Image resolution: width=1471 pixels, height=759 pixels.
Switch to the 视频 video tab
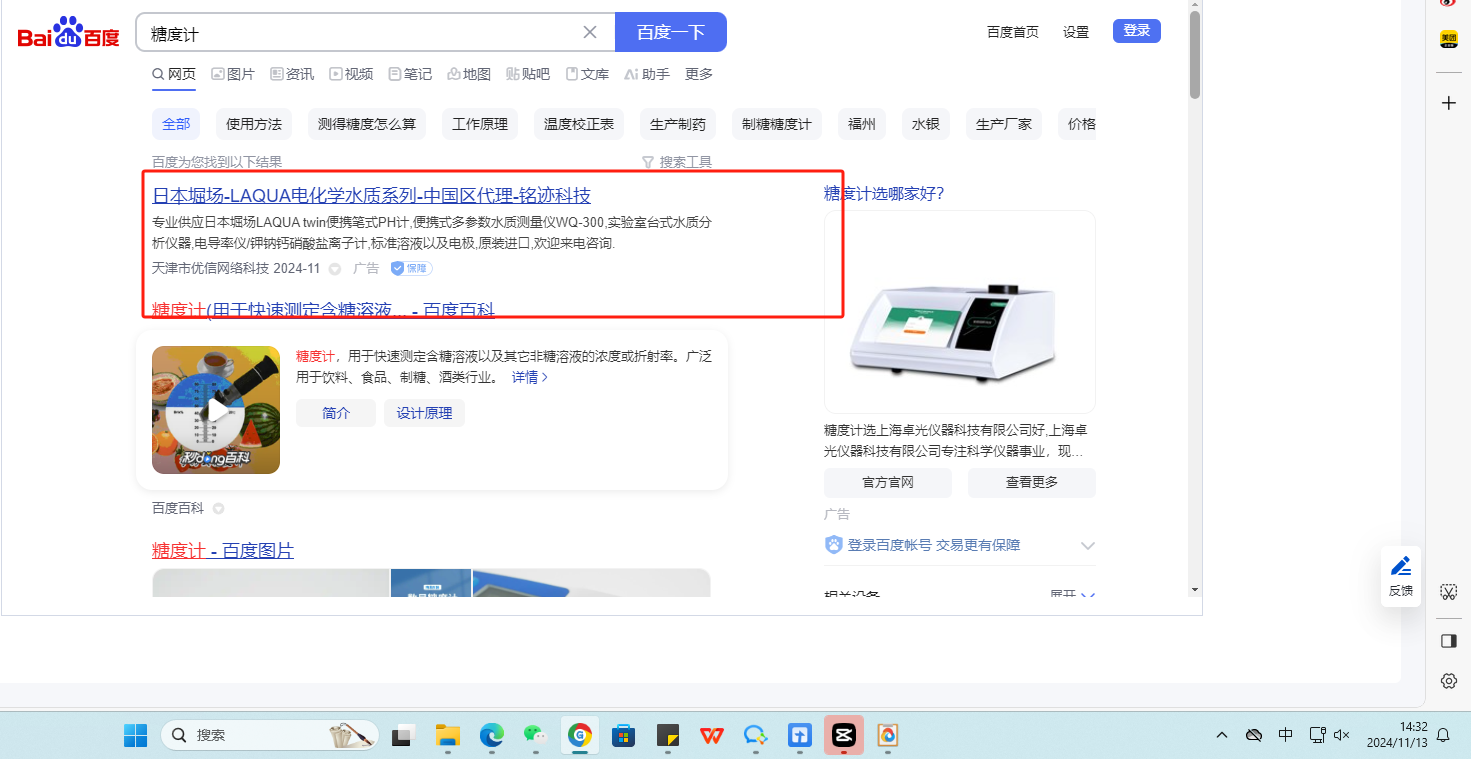351,74
